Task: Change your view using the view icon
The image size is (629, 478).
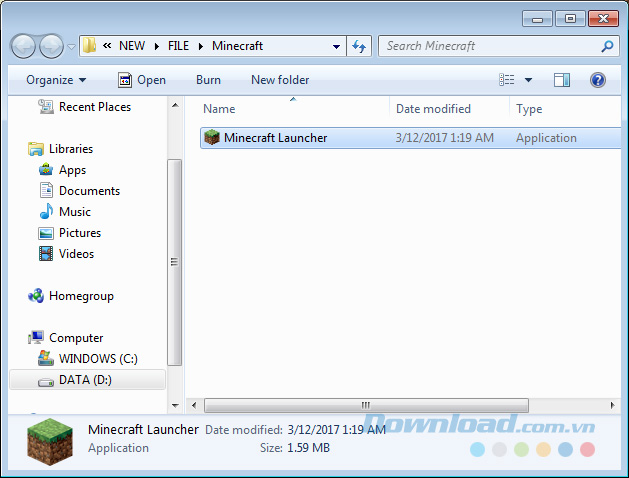Action: click(507, 80)
